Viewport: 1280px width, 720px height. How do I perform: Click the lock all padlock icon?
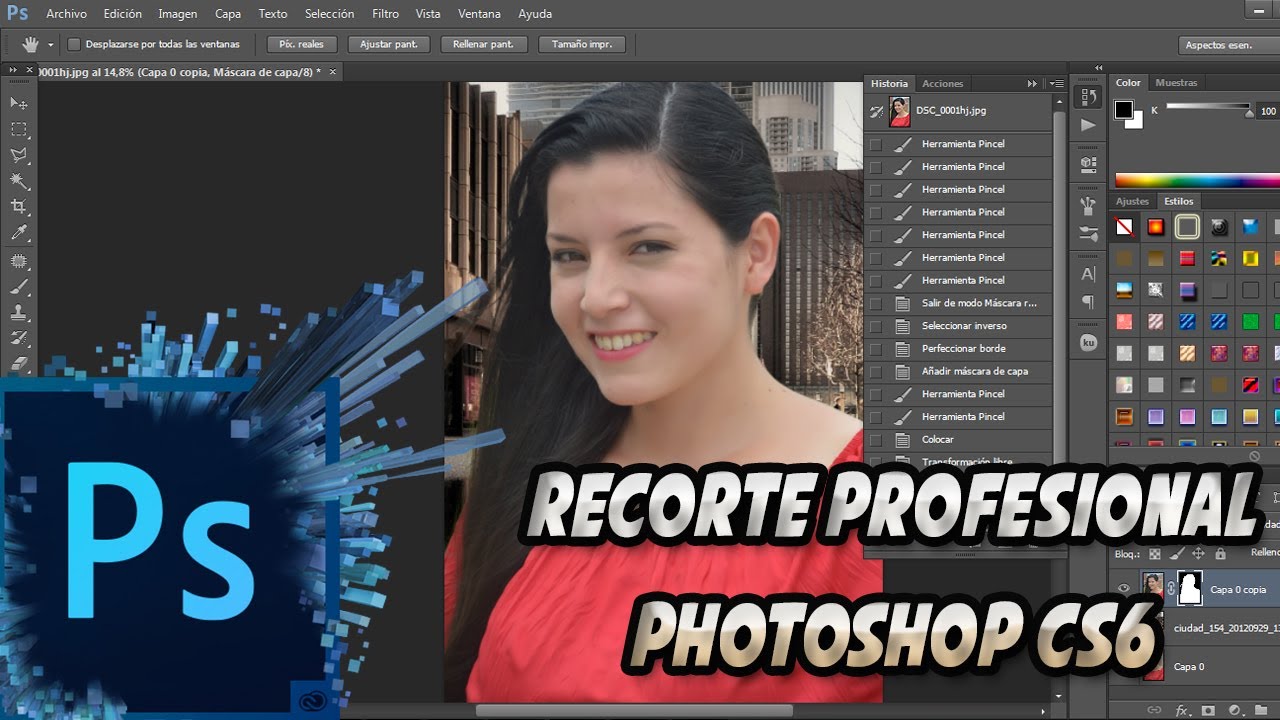point(1220,553)
